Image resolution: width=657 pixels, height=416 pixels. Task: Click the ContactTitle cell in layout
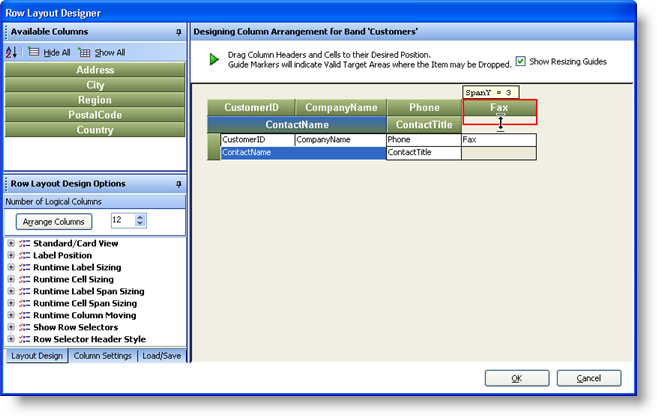point(424,153)
